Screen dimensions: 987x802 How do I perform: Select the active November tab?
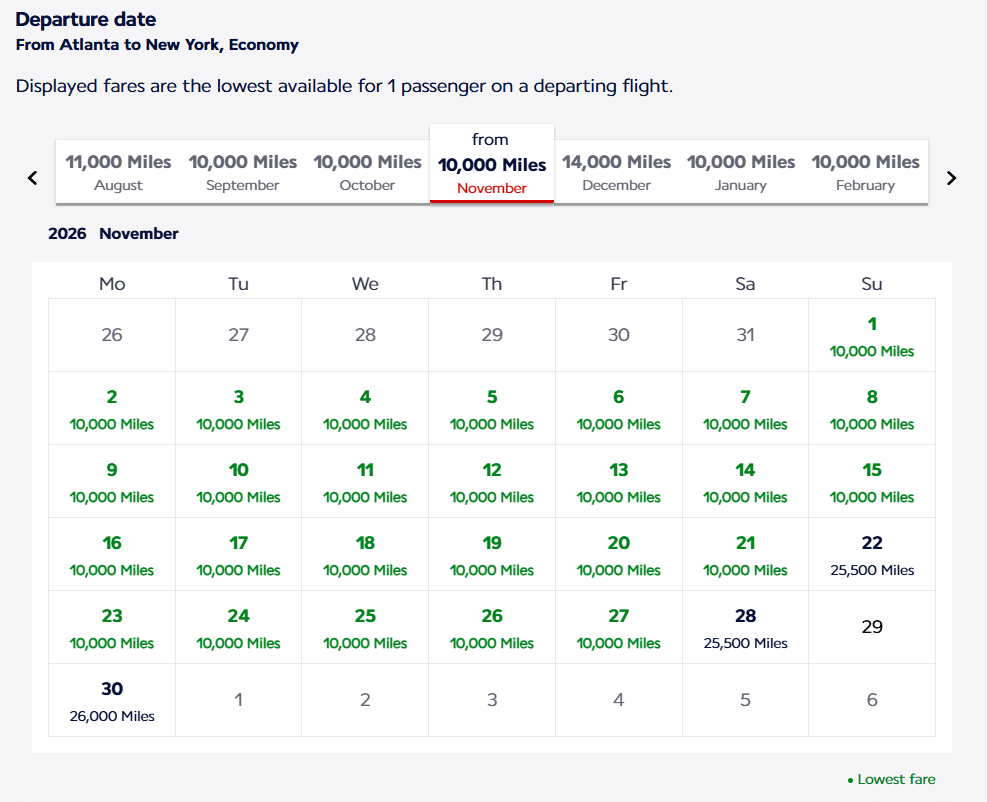(492, 164)
